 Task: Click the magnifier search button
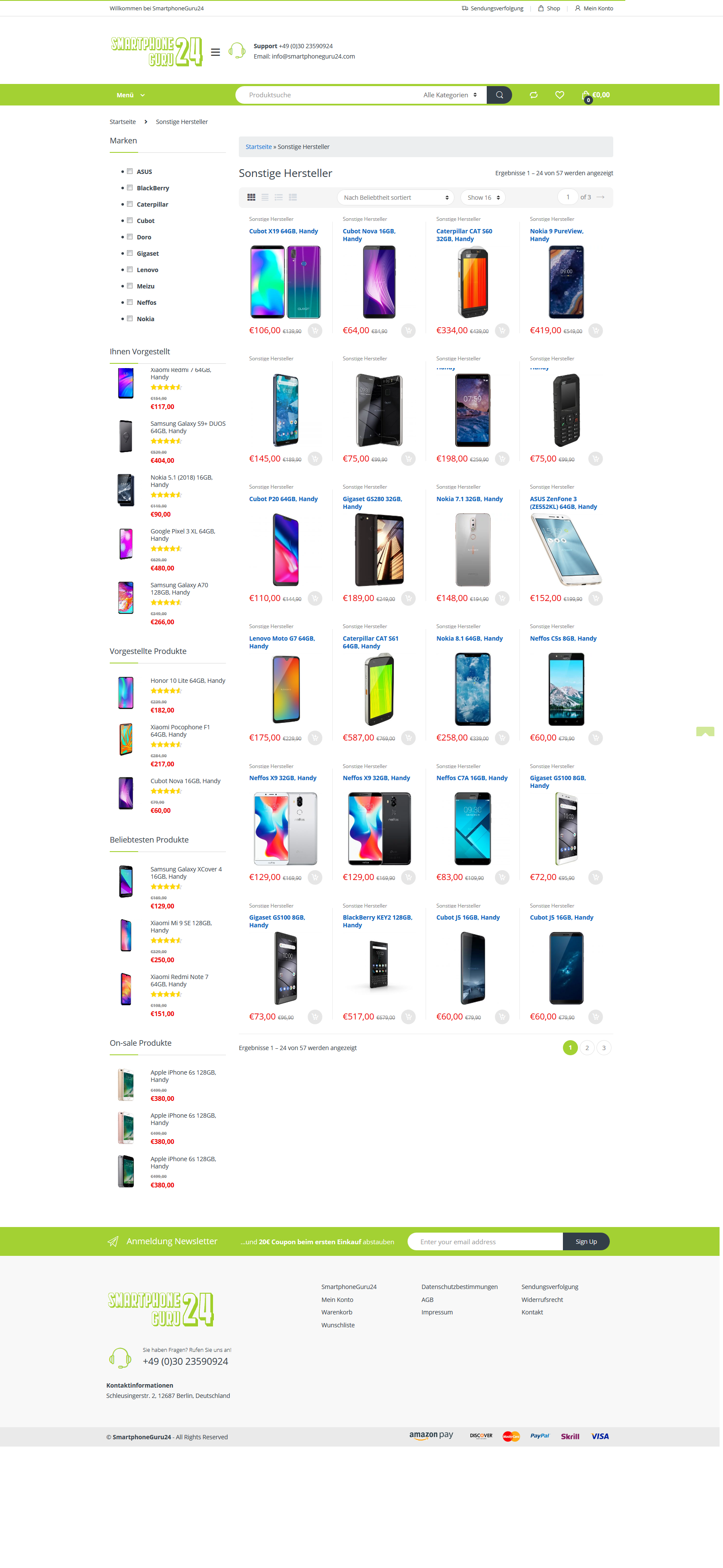[499, 95]
